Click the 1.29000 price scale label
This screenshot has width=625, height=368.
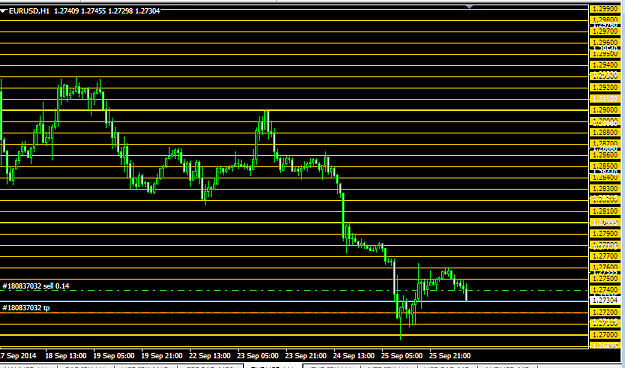(605, 110)
